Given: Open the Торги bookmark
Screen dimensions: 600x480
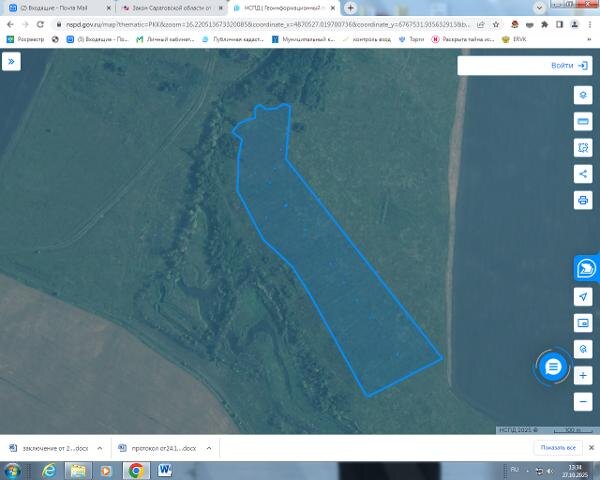Looking at the screenshot, I should tap(411, 39).
